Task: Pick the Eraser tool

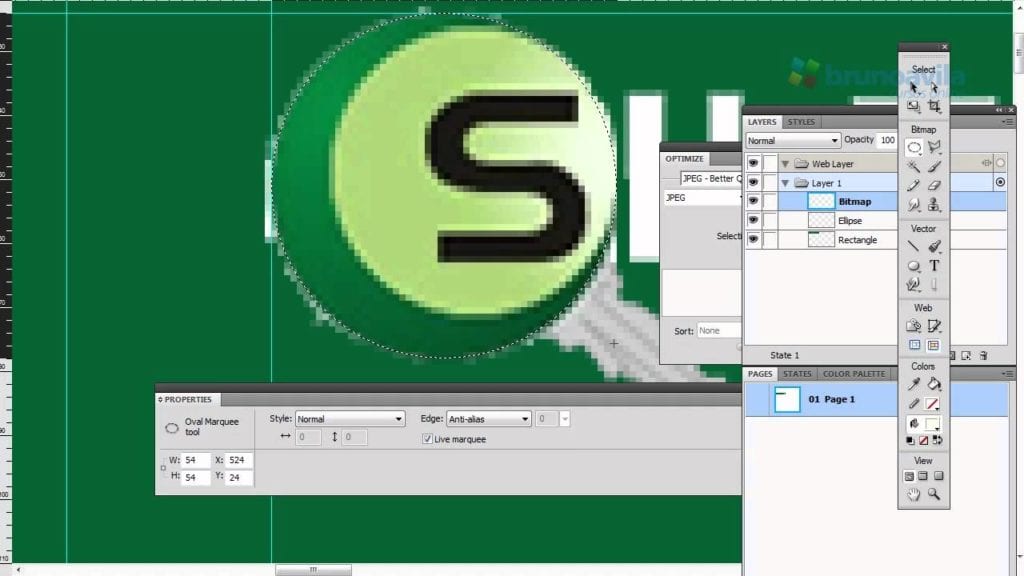Action: pyautogui.click(x=934, y=185)
